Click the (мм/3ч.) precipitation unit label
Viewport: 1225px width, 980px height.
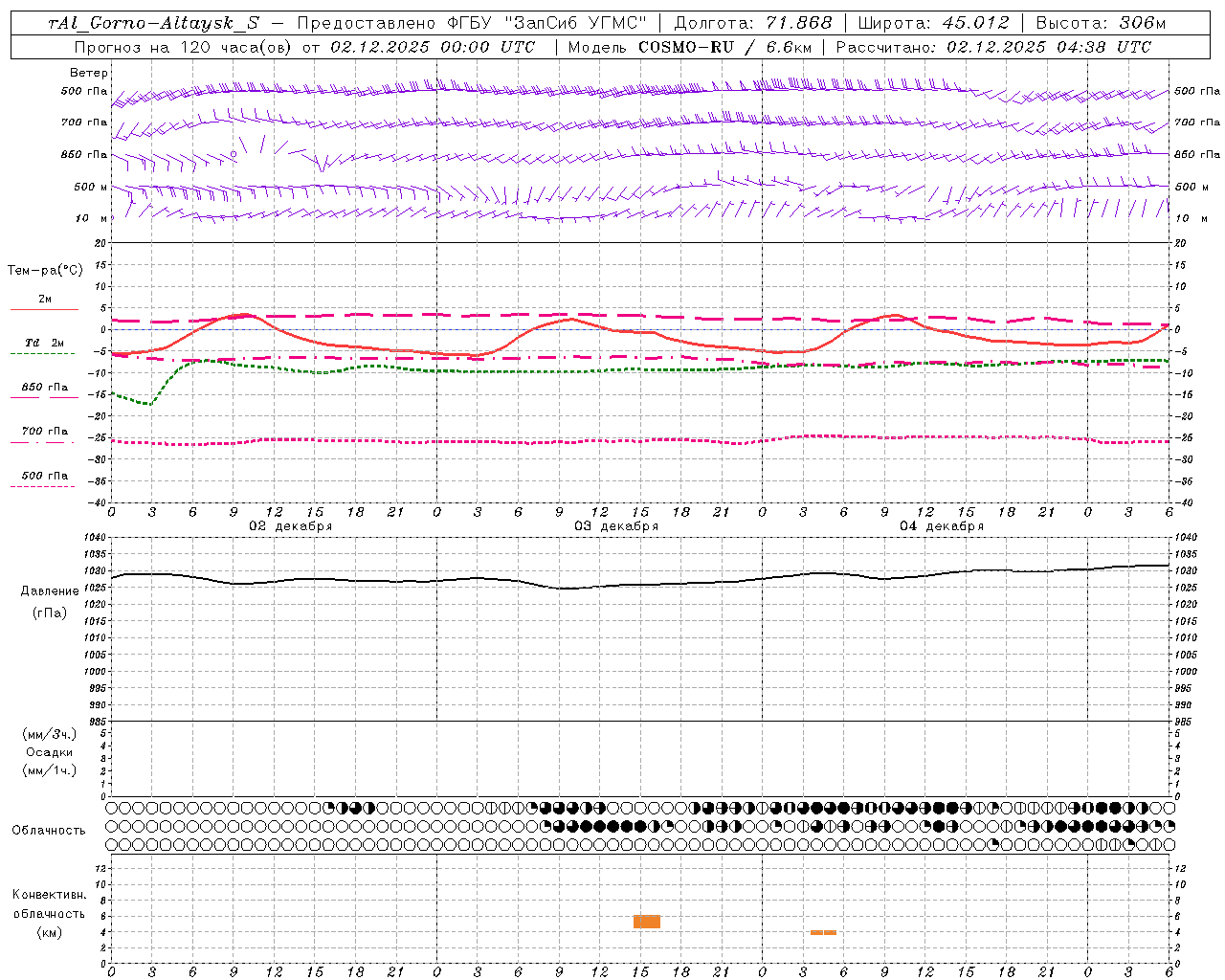tap(50, 734)
